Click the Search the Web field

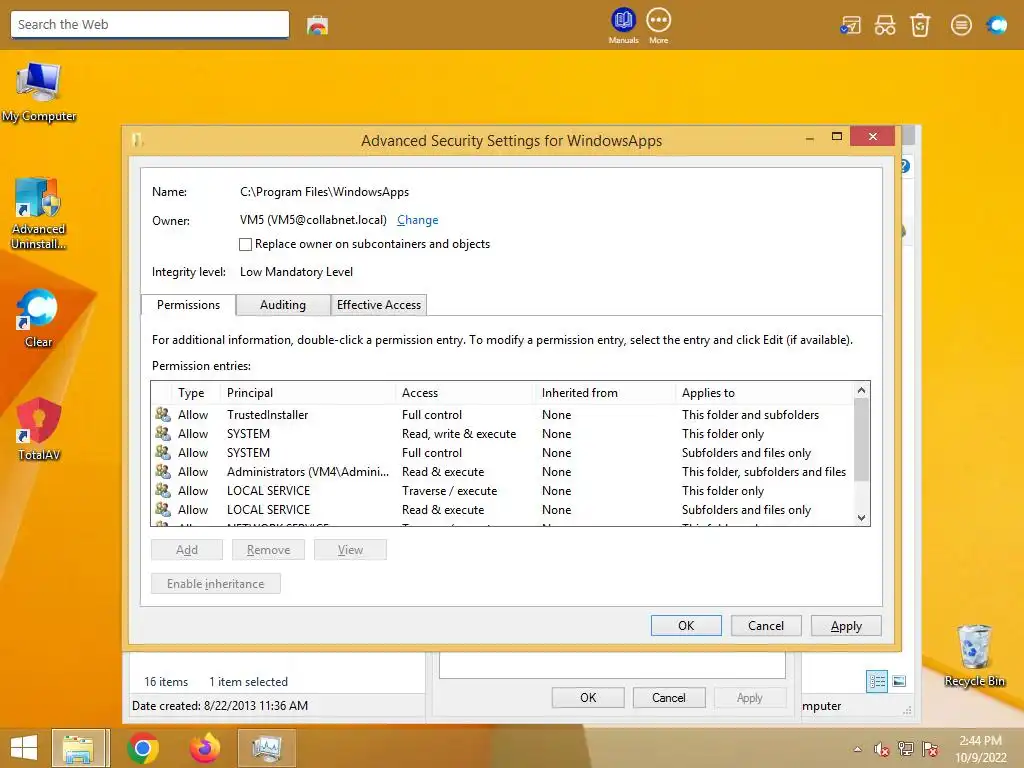coord(150,25)
